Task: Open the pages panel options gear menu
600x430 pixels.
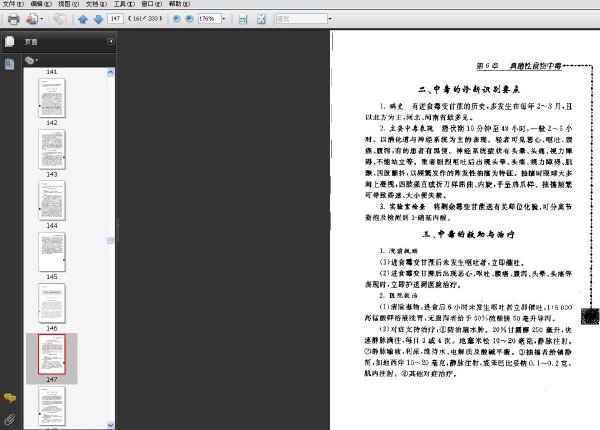Action: (x=31, y=60)
